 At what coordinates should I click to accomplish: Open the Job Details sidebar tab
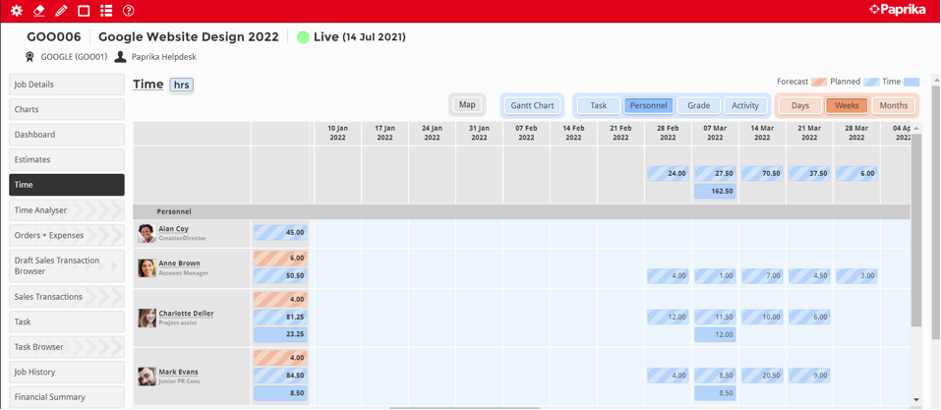66,84
